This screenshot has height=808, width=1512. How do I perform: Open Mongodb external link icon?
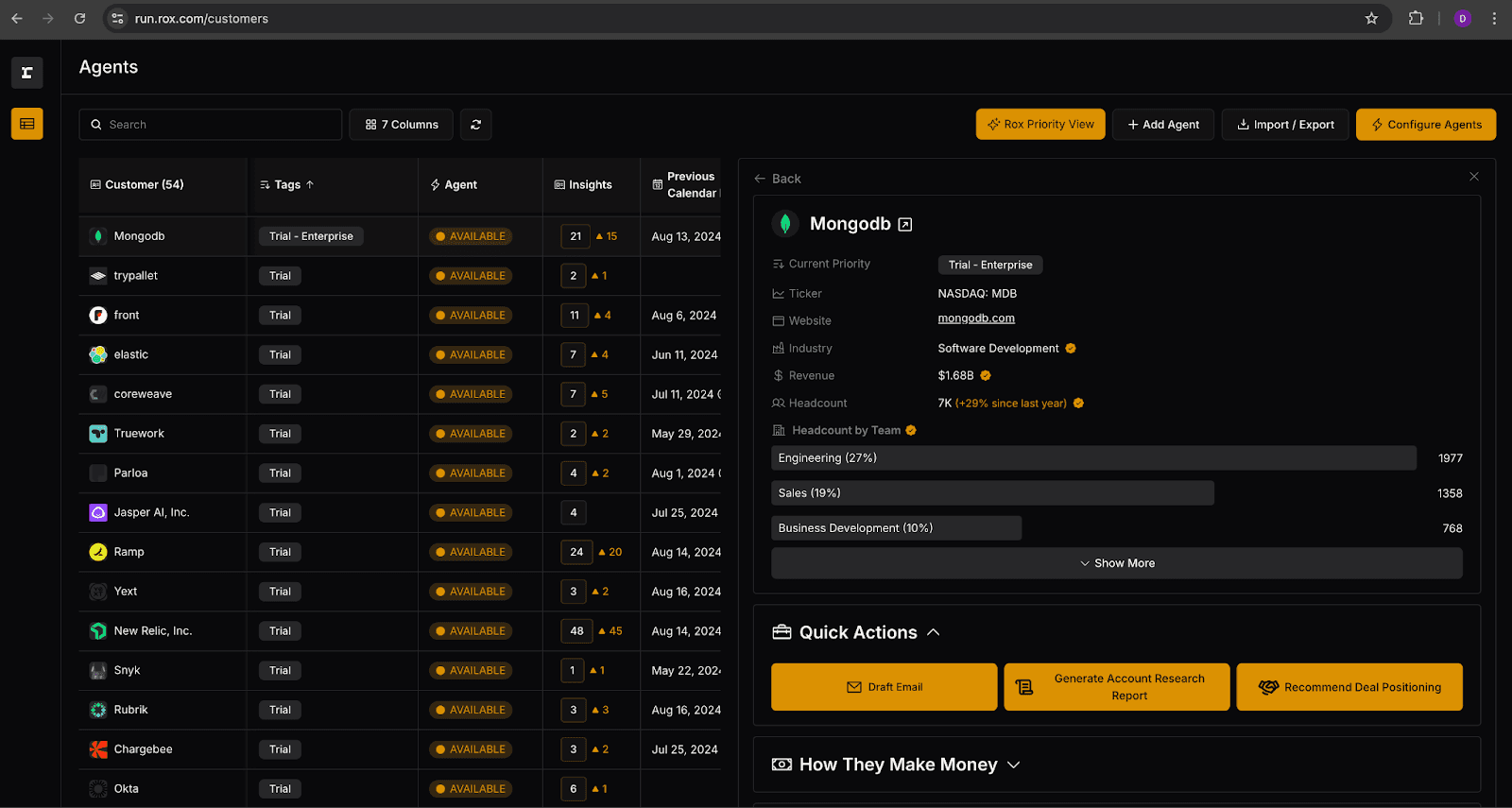point(904,225)
